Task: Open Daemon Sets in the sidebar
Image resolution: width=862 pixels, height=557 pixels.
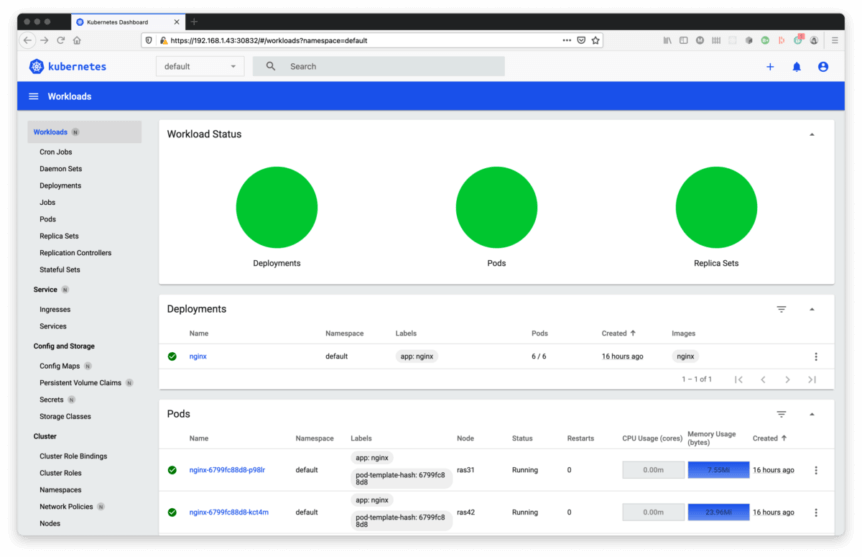Action: (60, 169)
